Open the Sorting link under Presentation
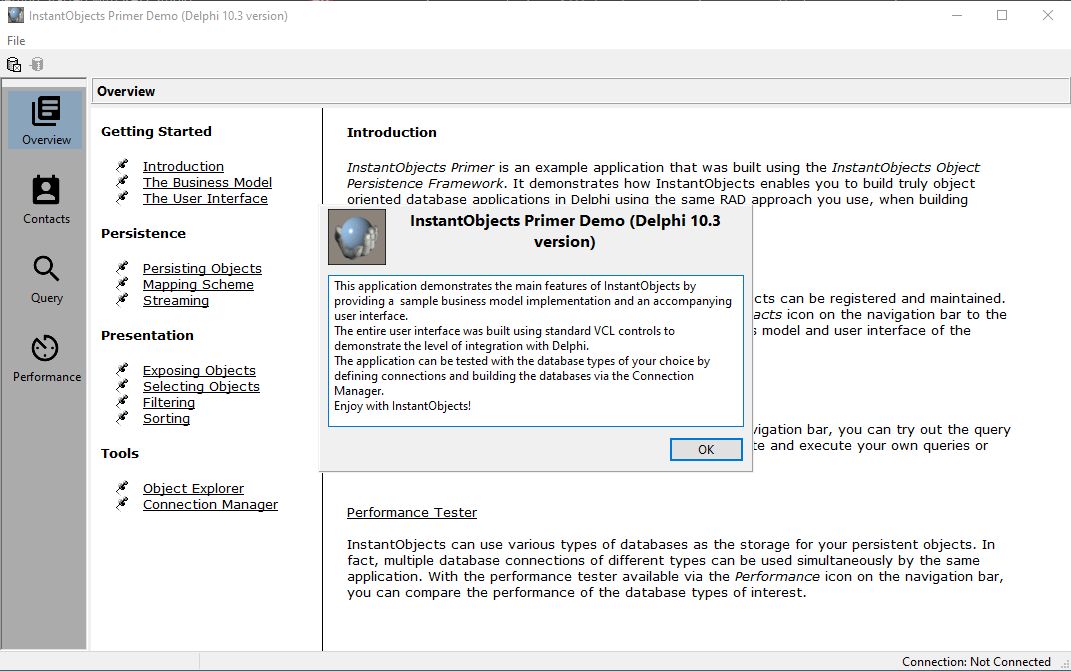The height and width of the screenshot is (671, 1071). coord(166,418)
